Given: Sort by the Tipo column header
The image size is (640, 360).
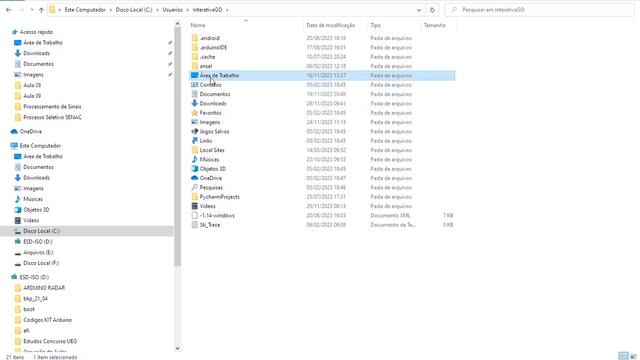Looking at the screenshot, I should [376, 25].
